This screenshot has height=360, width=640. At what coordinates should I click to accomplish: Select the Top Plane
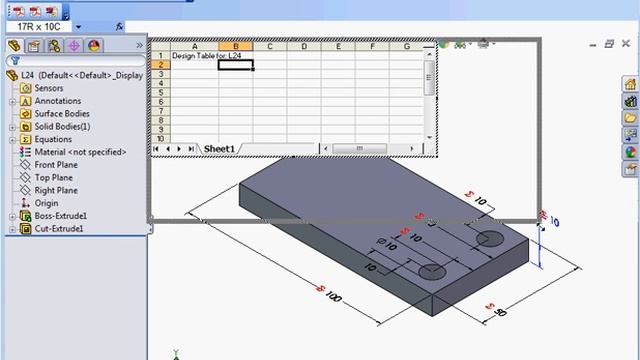pos(53,178)
